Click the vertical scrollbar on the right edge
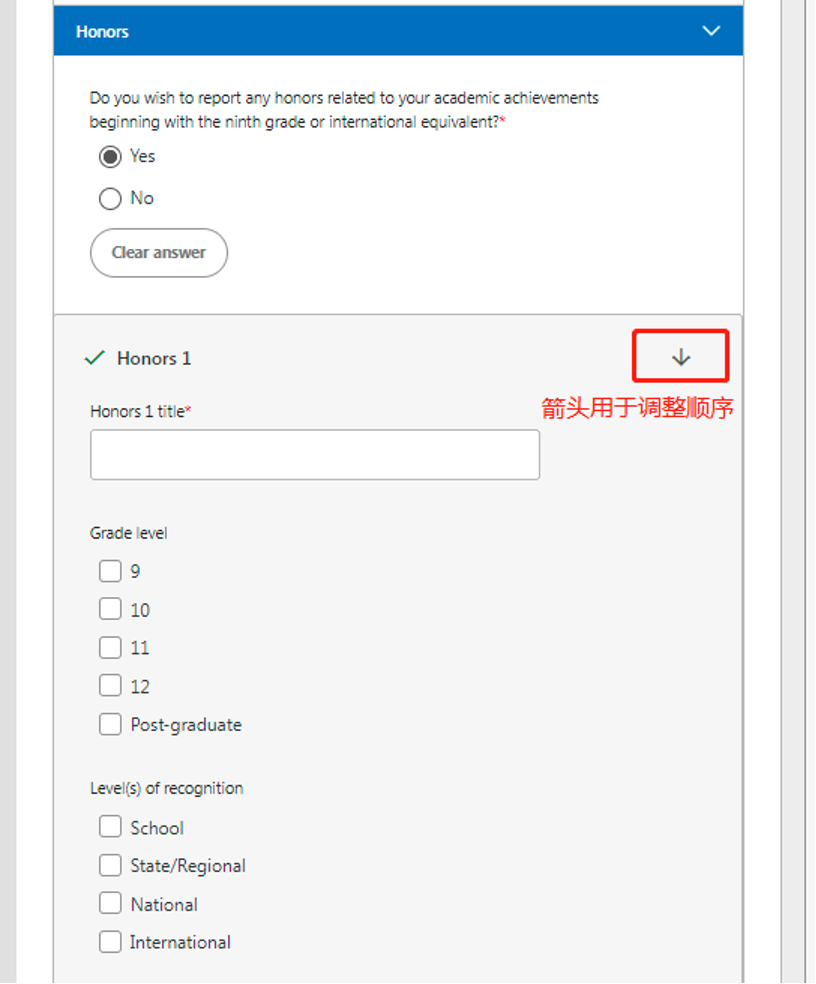The image size is (816, 984). tap(794, 500)
